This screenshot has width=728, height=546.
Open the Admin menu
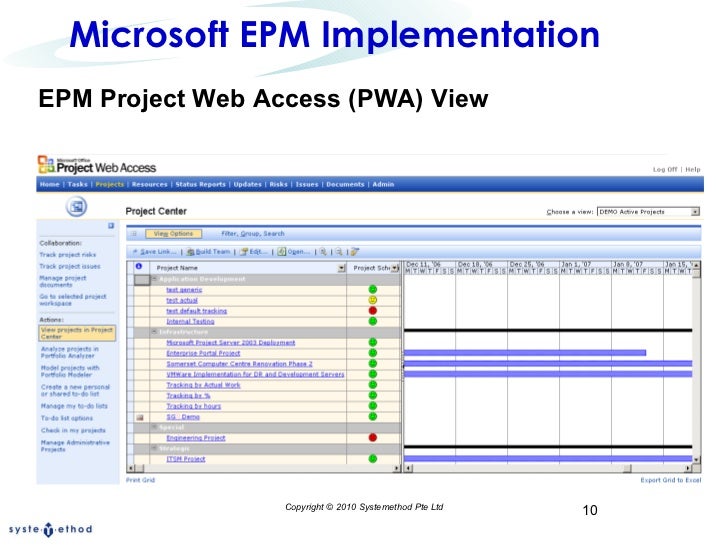(x=383, y=184)
